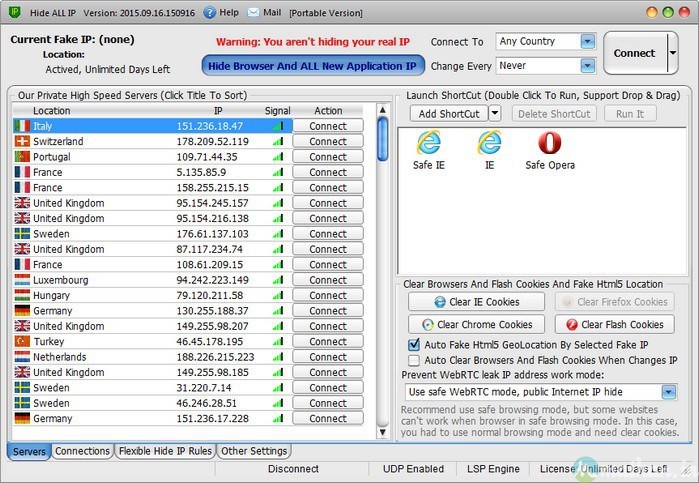Click the Help label in title bar
The width and height of the screenshot is (699, 483).
click(x=229, y=12)
